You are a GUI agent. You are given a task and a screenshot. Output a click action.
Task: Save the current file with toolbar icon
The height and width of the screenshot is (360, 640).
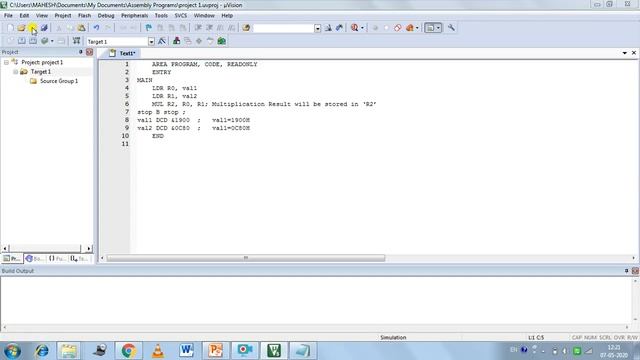tap(33, 28)
